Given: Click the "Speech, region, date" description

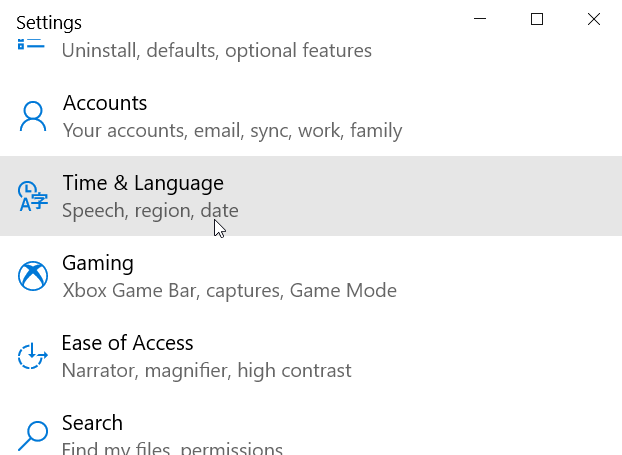Looking at the screenshot, I should click(150, 210).
